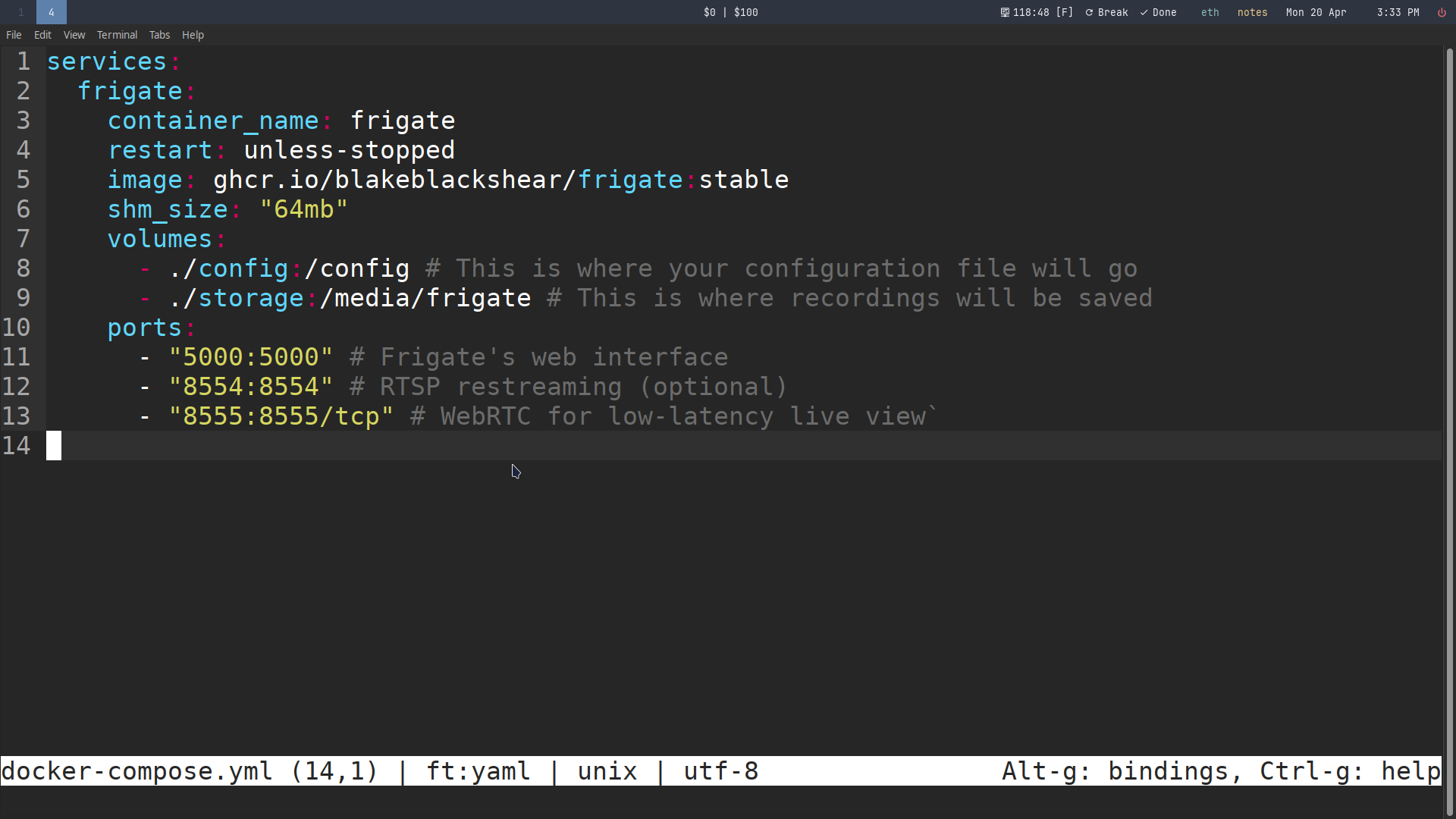Click the 'unix' file format in status bar
The height and width of the screenshot is (819, 1456).
pyautogui.click(x=607, y=771)
